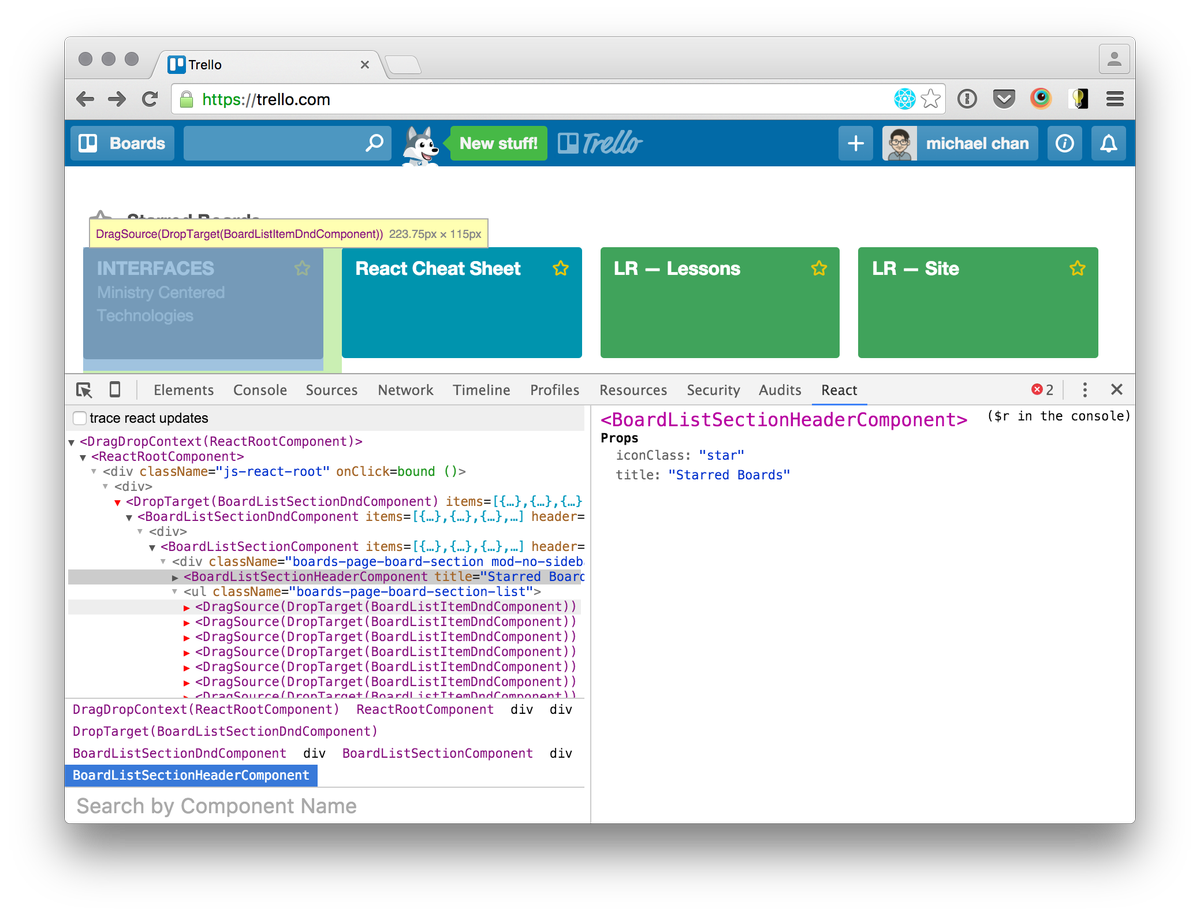Collapse the ReactRootComponent node arrow
The width and height of the screenshot is (1200, 916).
coord(83,457)
